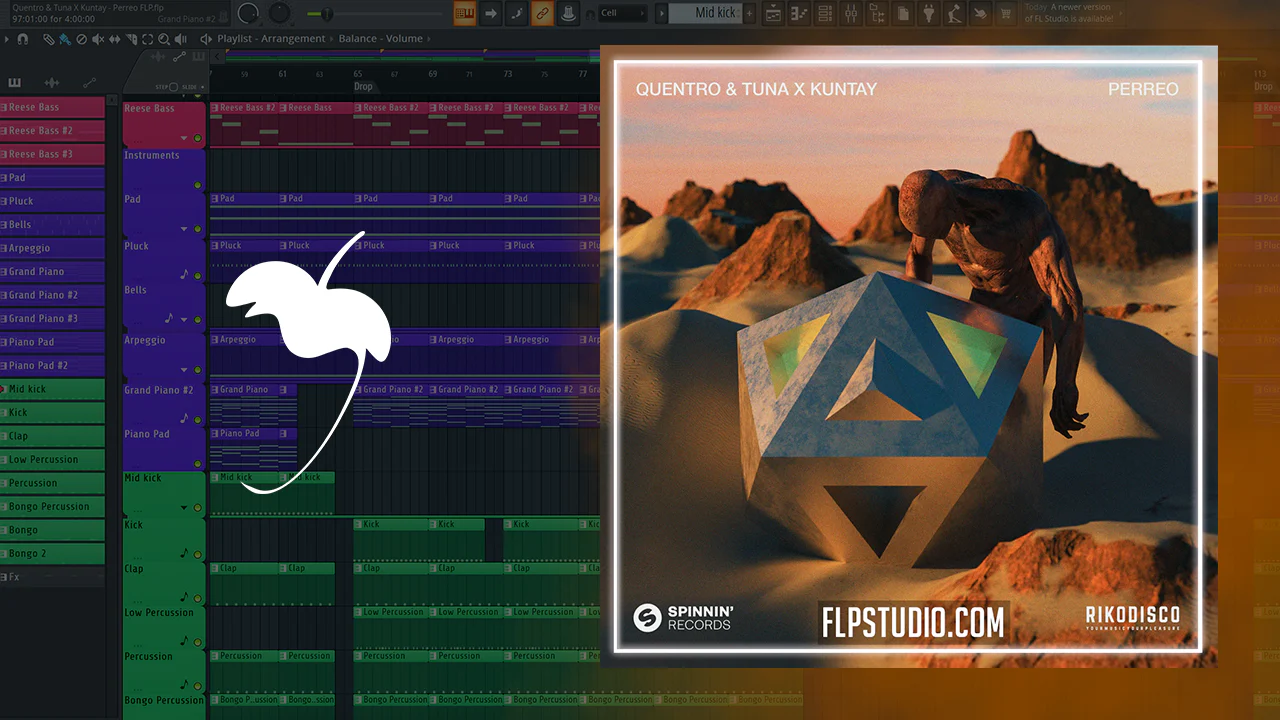1280x720 pixels.
Task: Open the browser and plugin picker view
Action: pyautogui.click(x=878, y=13)
